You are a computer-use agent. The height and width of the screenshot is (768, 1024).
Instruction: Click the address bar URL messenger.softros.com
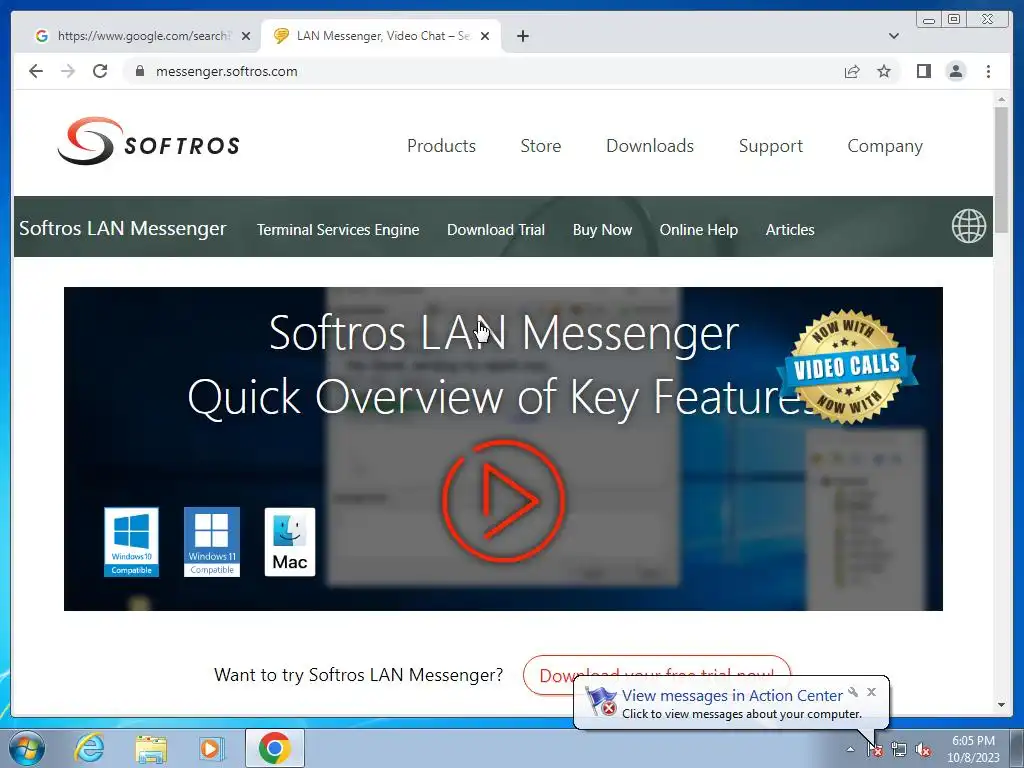(x=227, y=71)
